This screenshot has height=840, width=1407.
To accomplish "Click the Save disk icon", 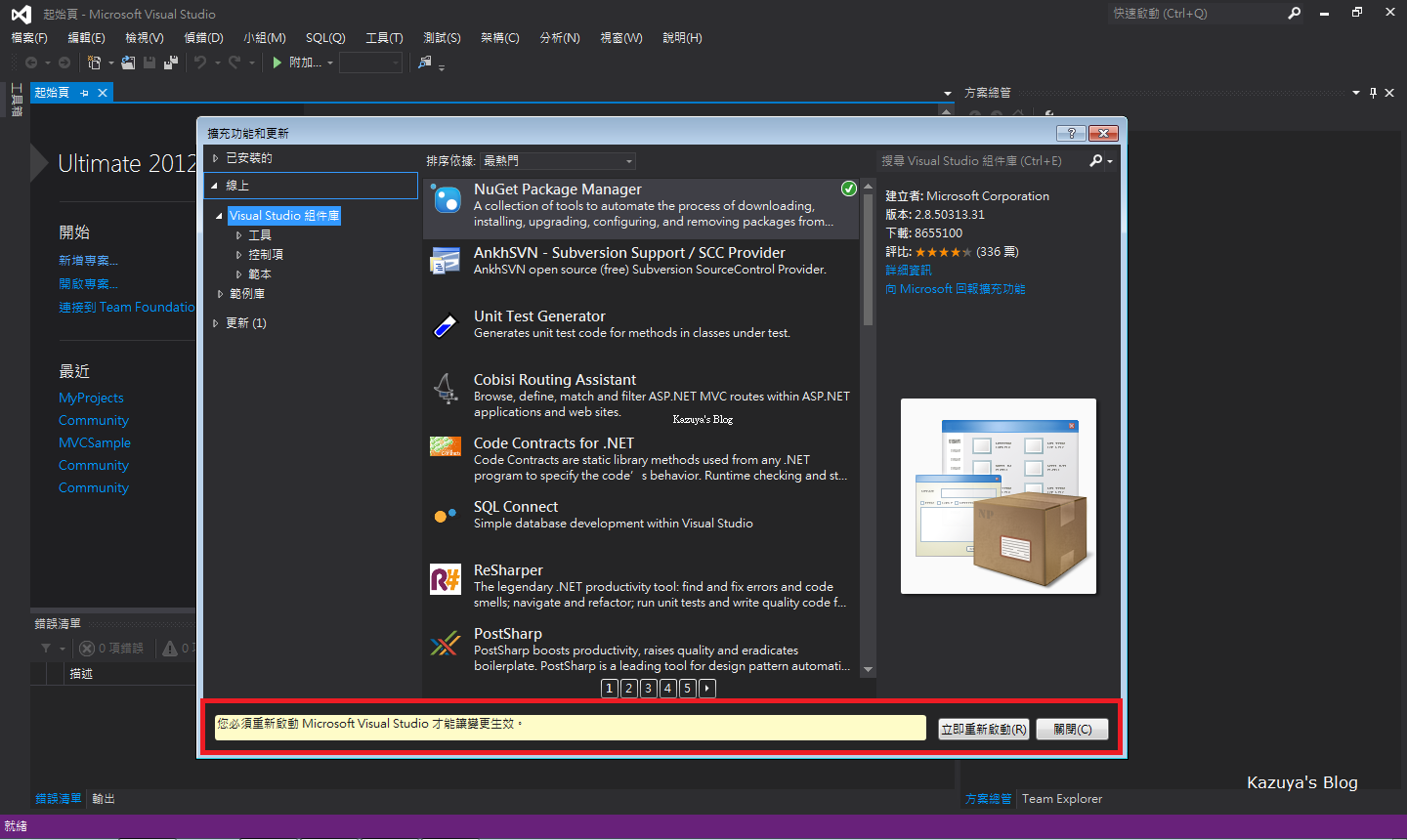I will tap(149, 63).
